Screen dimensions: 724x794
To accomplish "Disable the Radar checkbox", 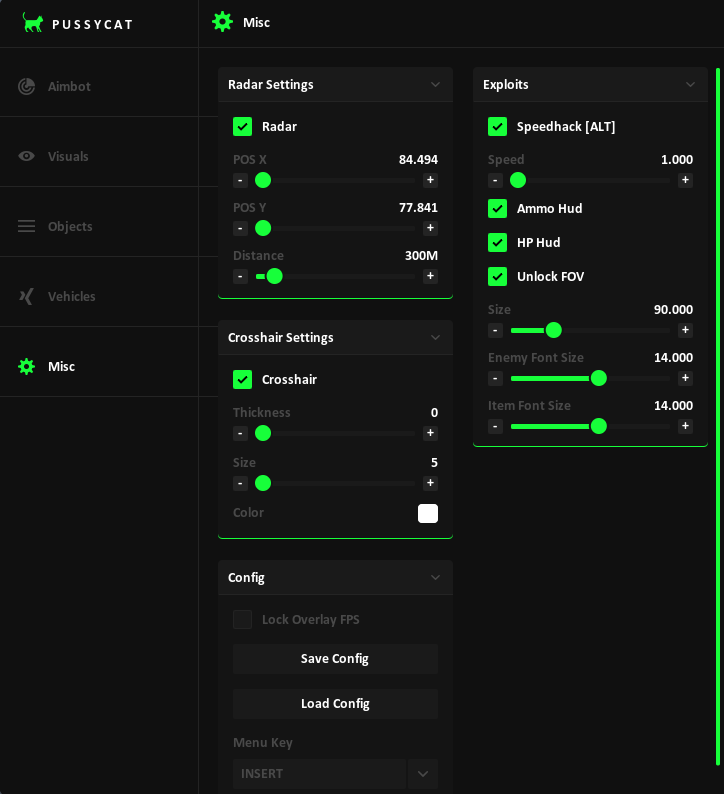I will click(x=242, y=127).
